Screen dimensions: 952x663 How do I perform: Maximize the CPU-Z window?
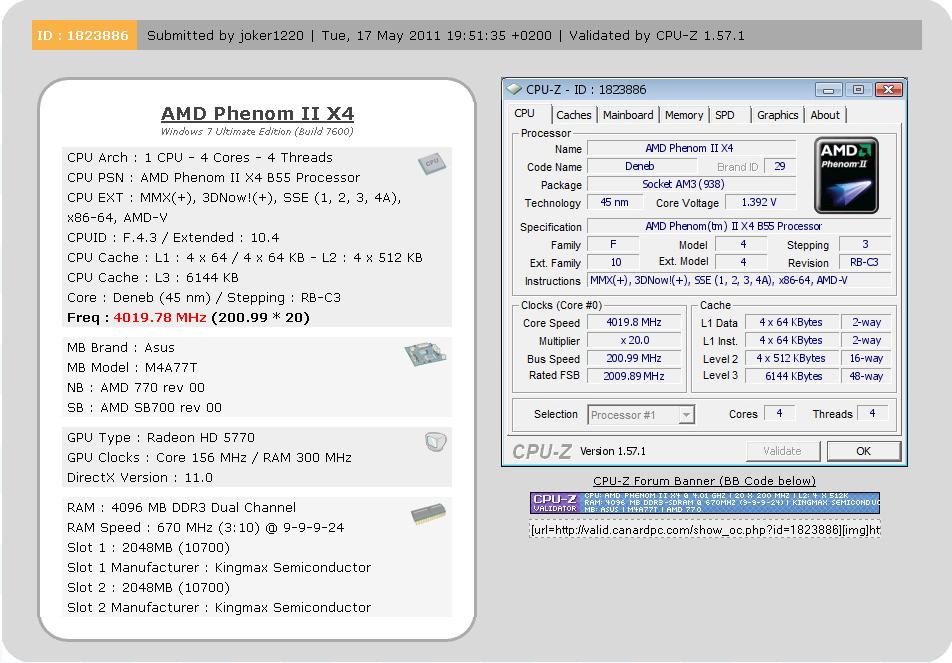click(x=858, y=90)
